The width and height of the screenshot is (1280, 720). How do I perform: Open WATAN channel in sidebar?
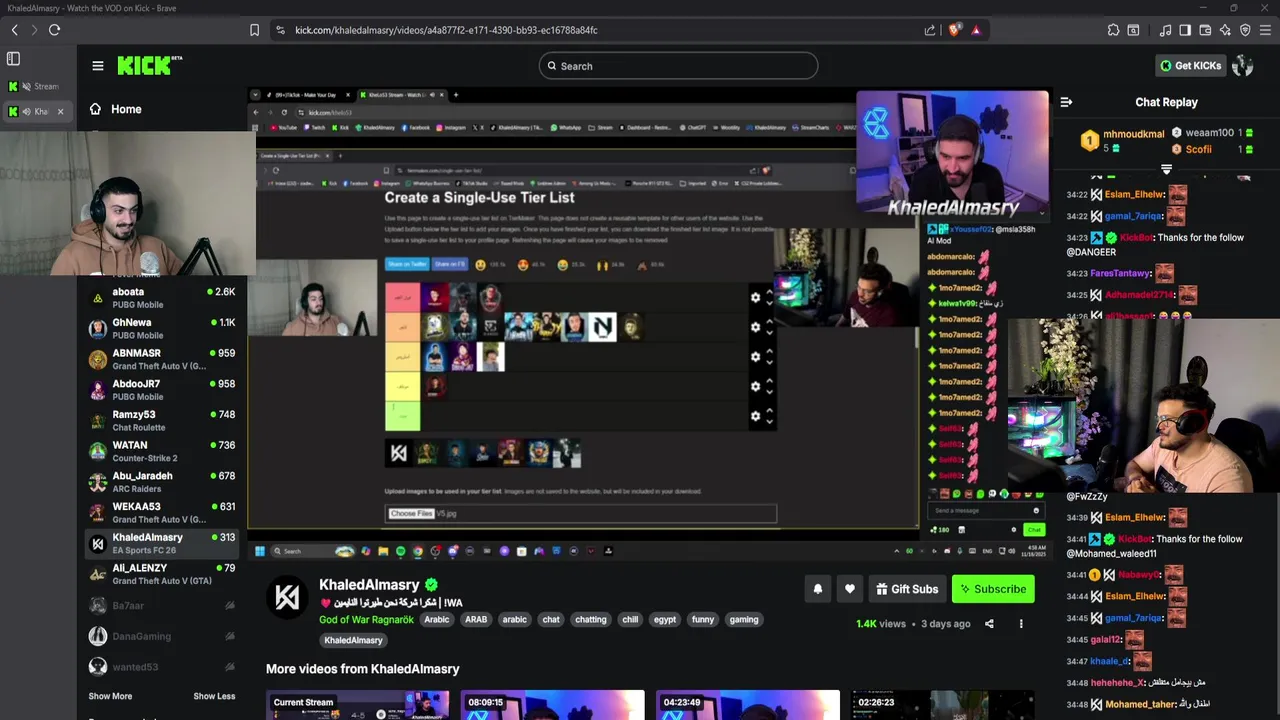tap(161, 451)
